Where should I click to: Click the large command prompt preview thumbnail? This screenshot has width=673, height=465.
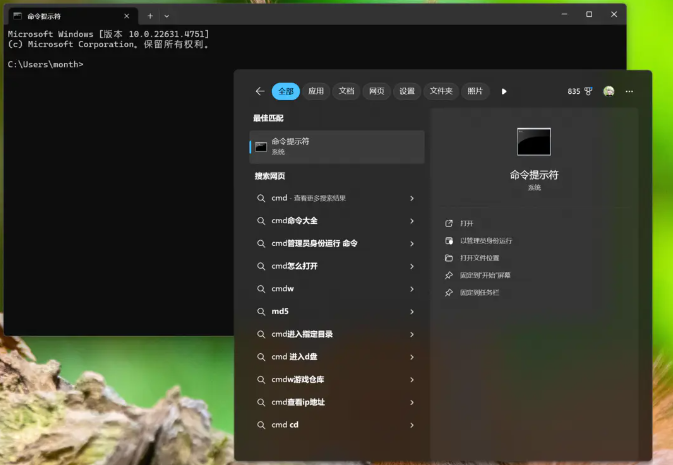tap(534, 142)
